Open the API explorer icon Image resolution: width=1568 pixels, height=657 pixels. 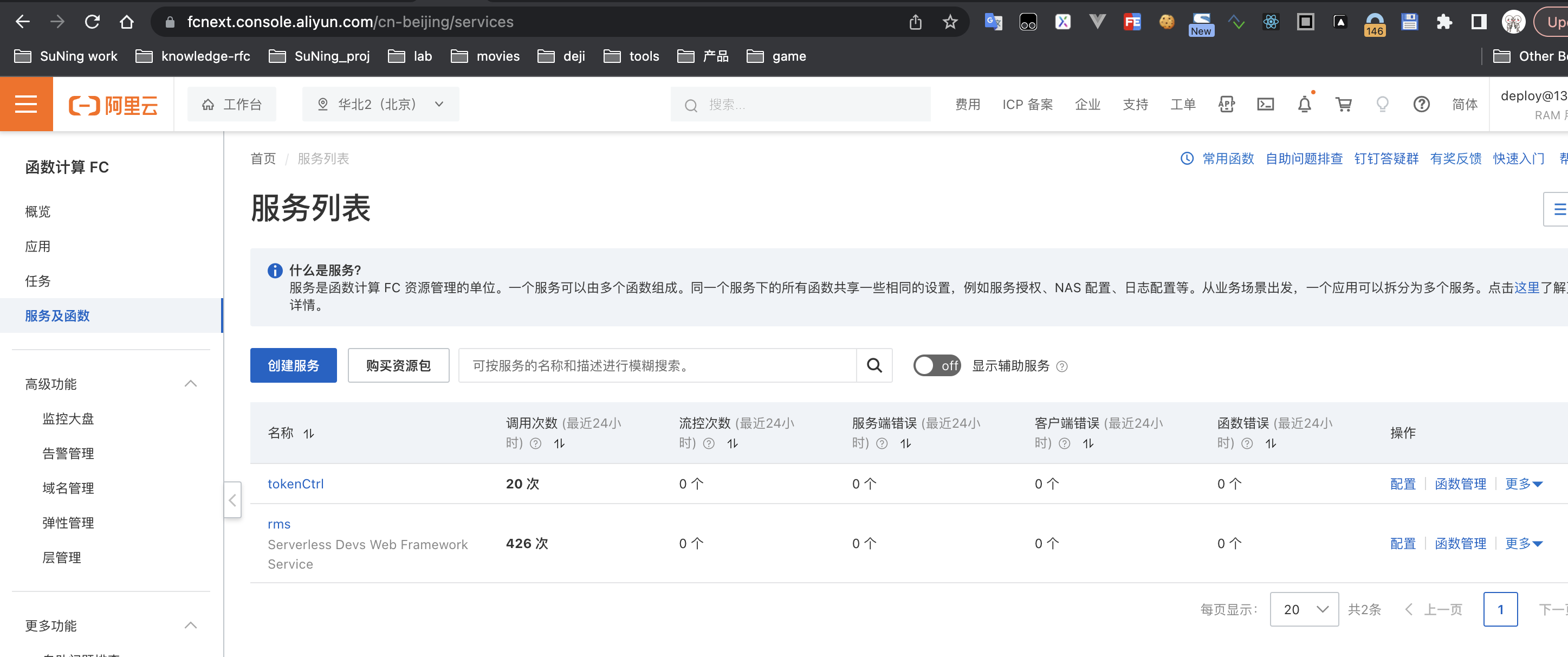pos(1227,105)
